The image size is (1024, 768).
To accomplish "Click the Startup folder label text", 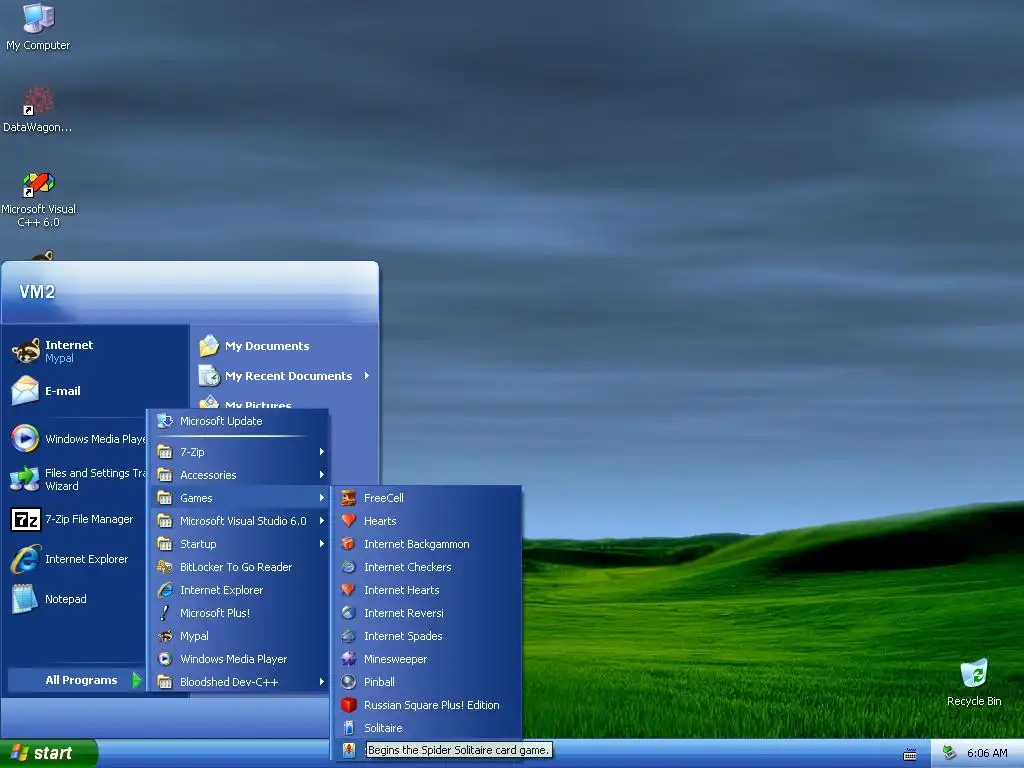I will pyautogui.click(x=198, y=544).
